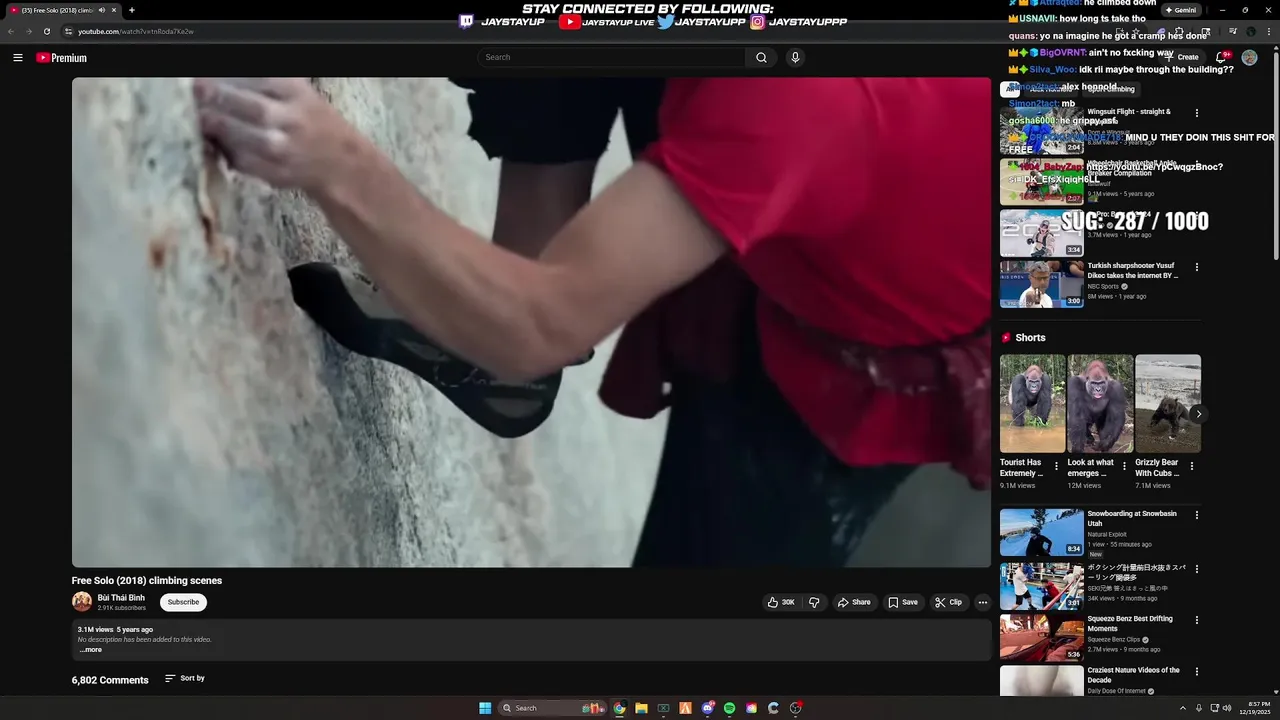Click the magnifier search button
This screenshot has height=720, width=1280.
tap(761, 58)
